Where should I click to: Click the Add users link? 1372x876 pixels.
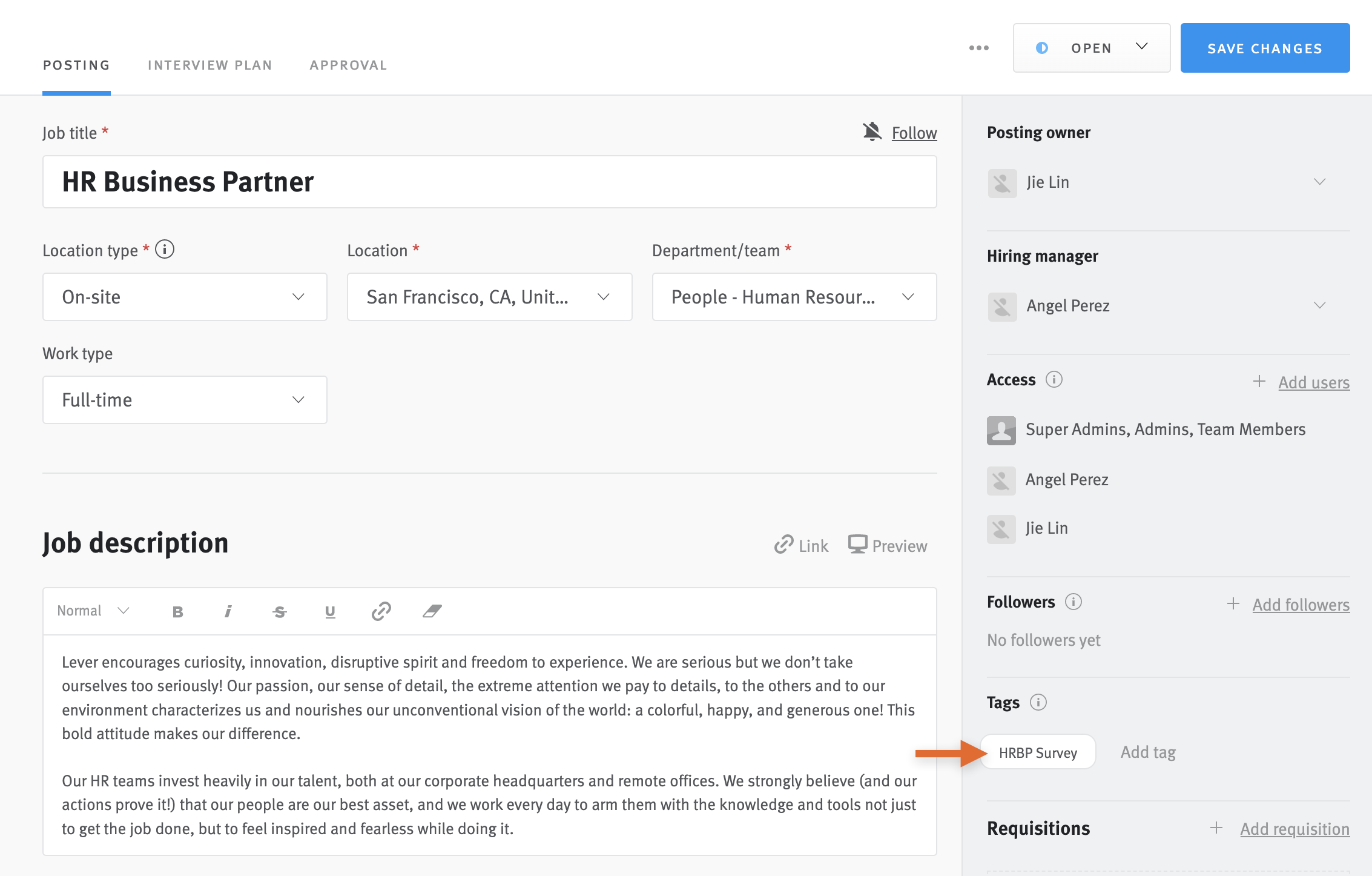pos(1314,382)
